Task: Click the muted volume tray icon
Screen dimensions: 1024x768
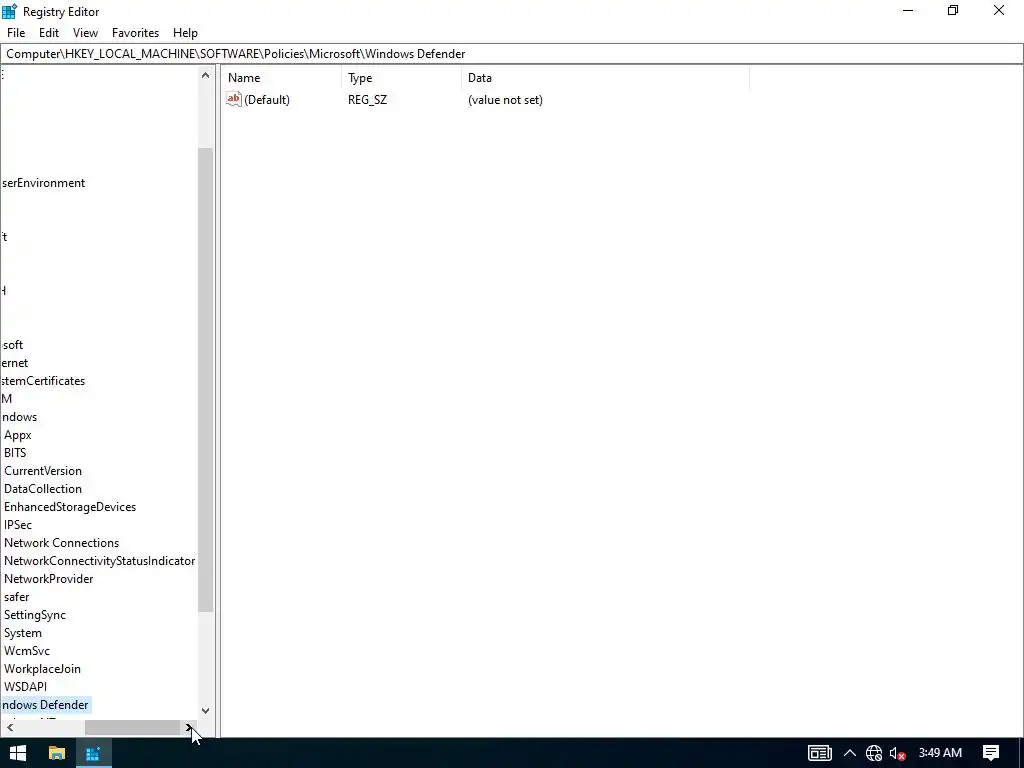Action: (x=897, y=753)
